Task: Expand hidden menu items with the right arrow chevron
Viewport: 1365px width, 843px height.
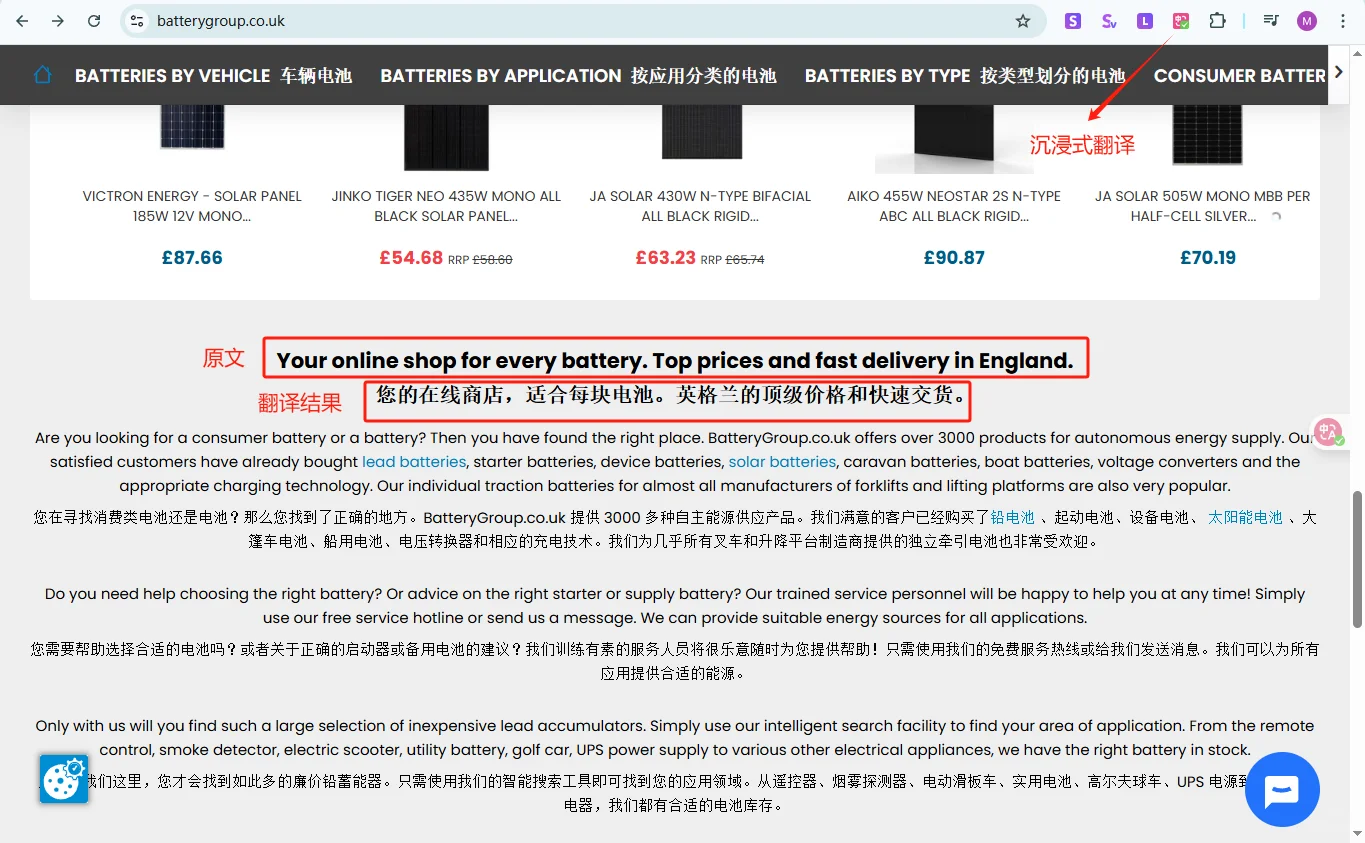Action: (1338, 72)
